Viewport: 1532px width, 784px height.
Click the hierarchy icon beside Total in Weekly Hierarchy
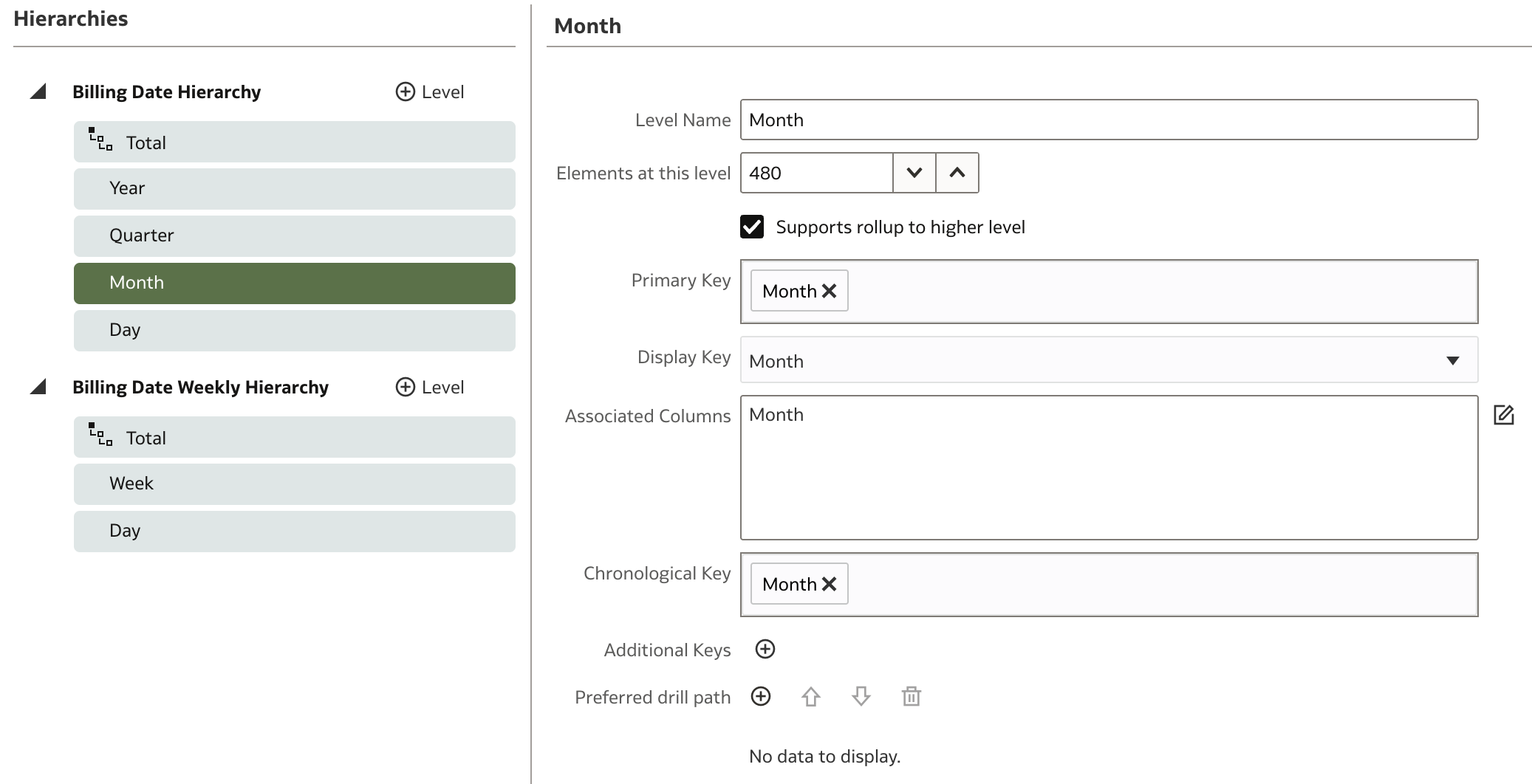tap(100, 434)
